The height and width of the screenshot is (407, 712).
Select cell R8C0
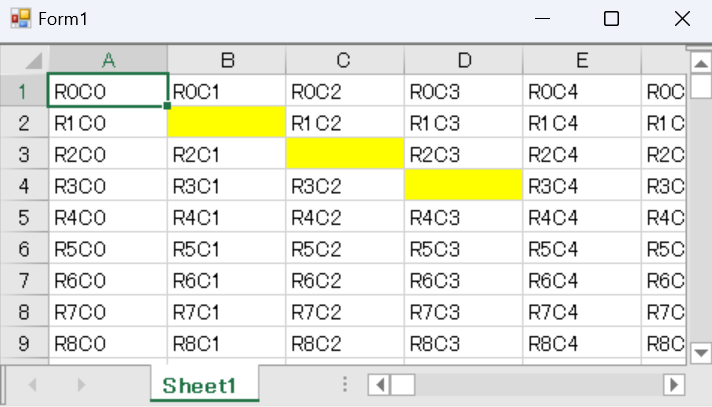(x=108, y=342)
